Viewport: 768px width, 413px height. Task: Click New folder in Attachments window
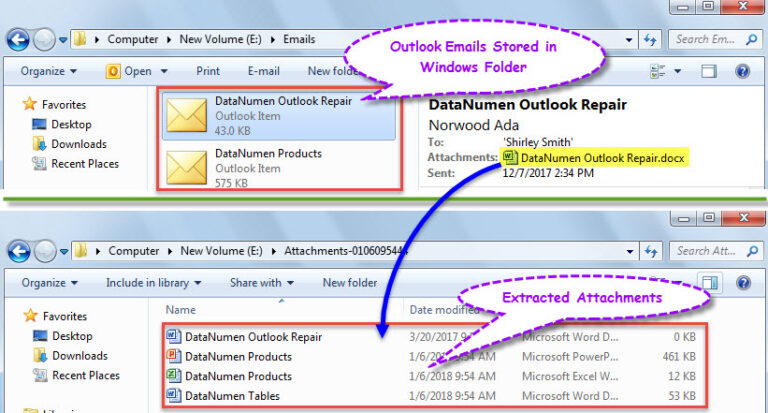(x=350, y=283)
